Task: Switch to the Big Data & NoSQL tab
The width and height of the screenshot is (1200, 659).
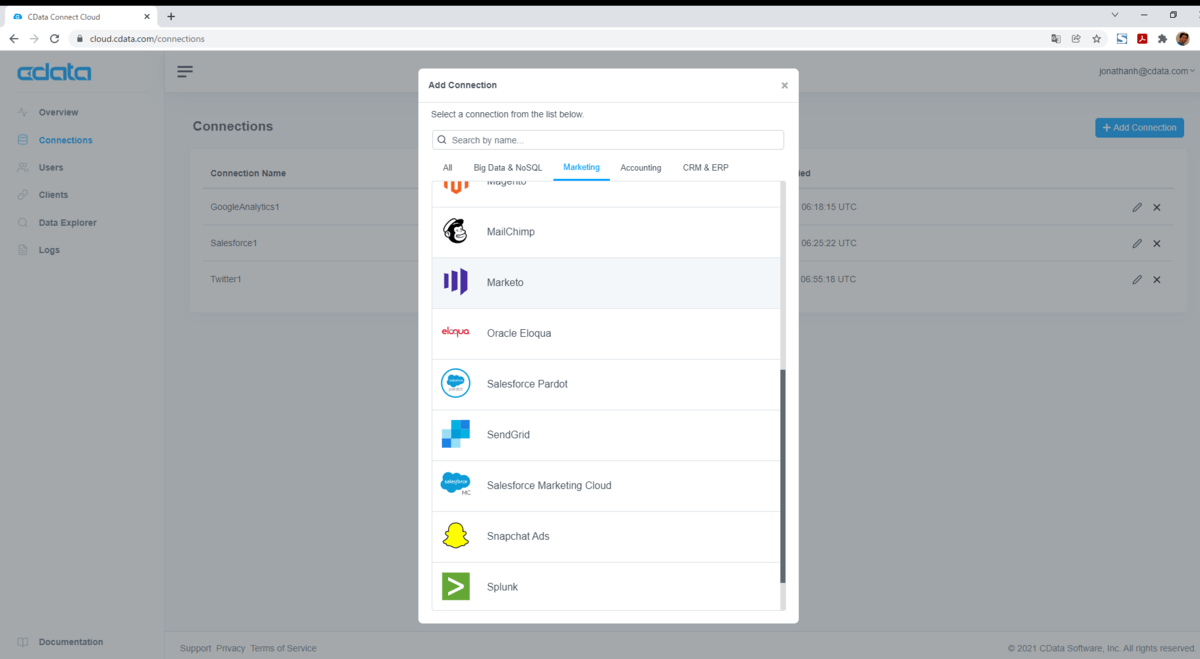Action: pos(508,168)
